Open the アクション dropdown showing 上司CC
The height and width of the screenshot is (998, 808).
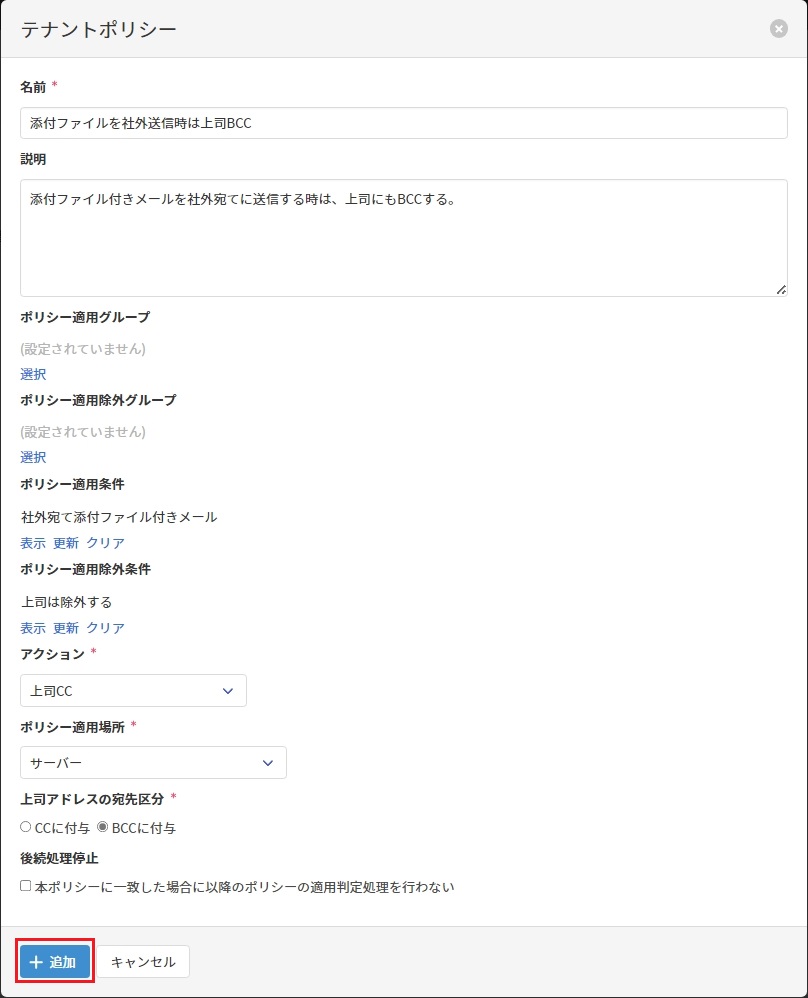click(133, 691)
